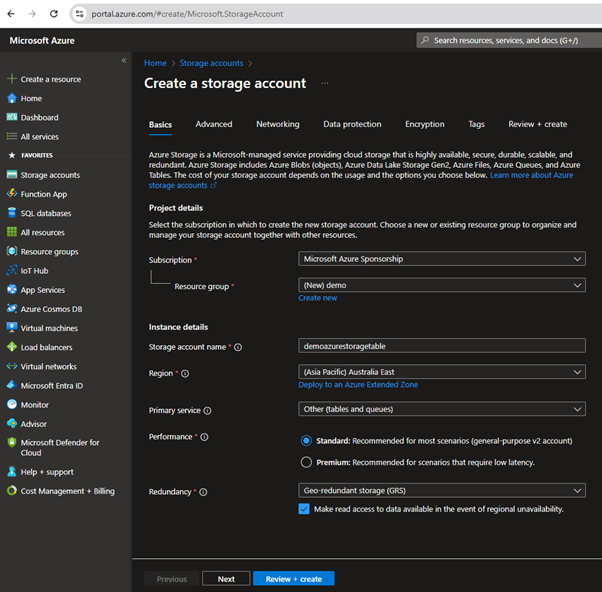Select Premium performance radio button
The height and width of the screenshot is (592, 602).
tap(306, 462)
